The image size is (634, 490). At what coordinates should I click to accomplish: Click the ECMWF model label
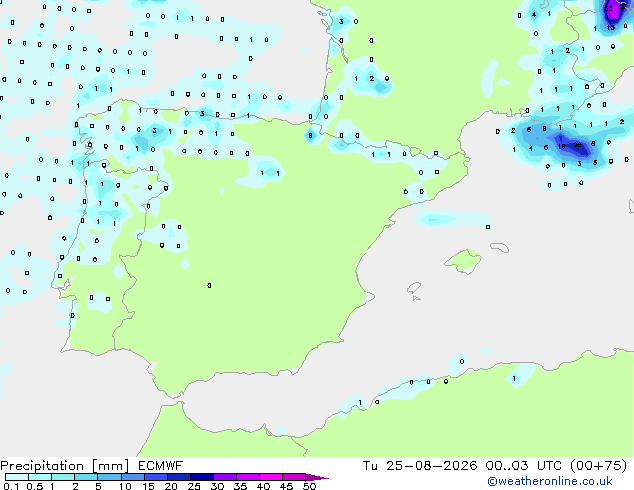[161, 466]
